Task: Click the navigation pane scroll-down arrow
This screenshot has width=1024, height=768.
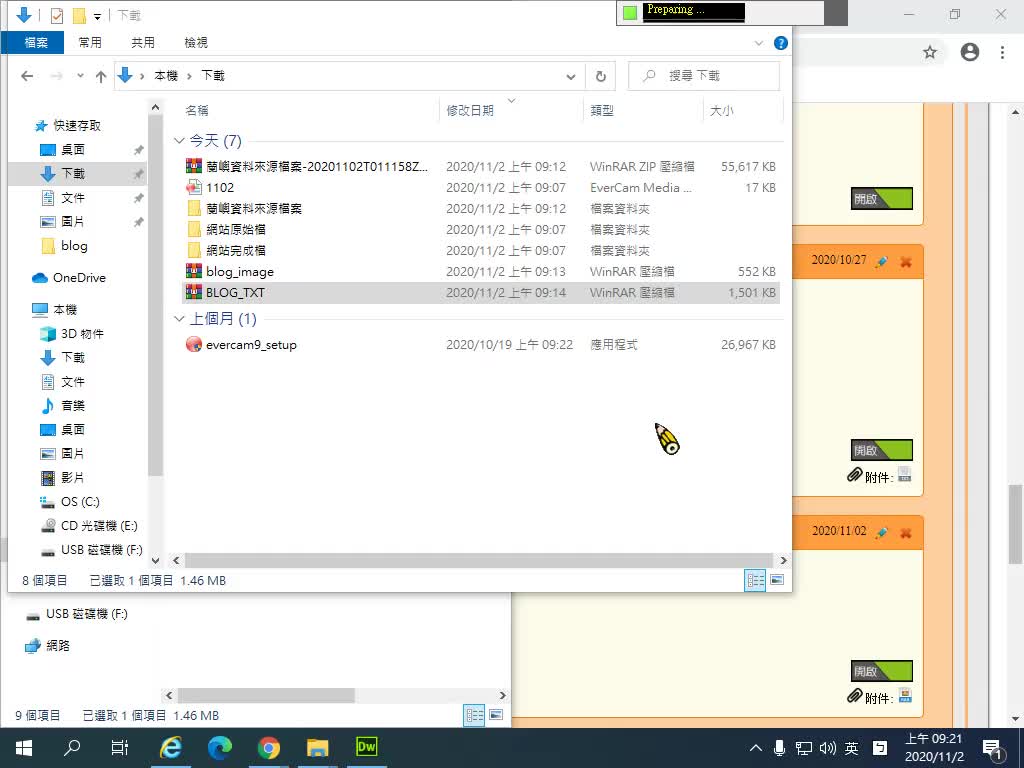Action: [x=155, y=560]
